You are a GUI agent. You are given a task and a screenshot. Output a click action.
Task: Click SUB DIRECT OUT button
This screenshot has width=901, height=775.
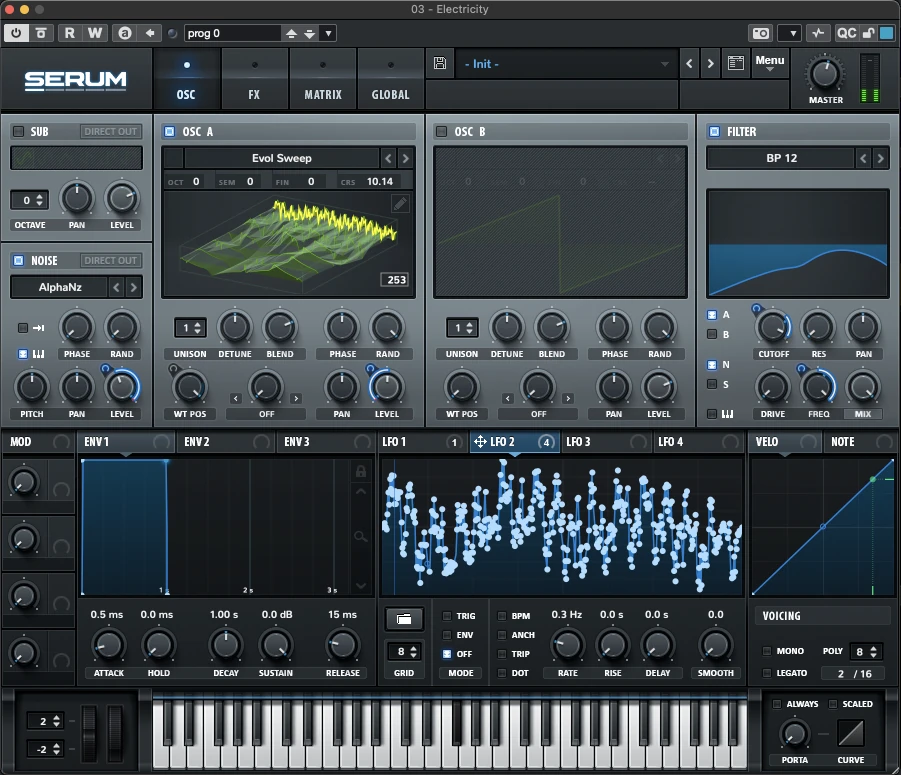[111, 132]
